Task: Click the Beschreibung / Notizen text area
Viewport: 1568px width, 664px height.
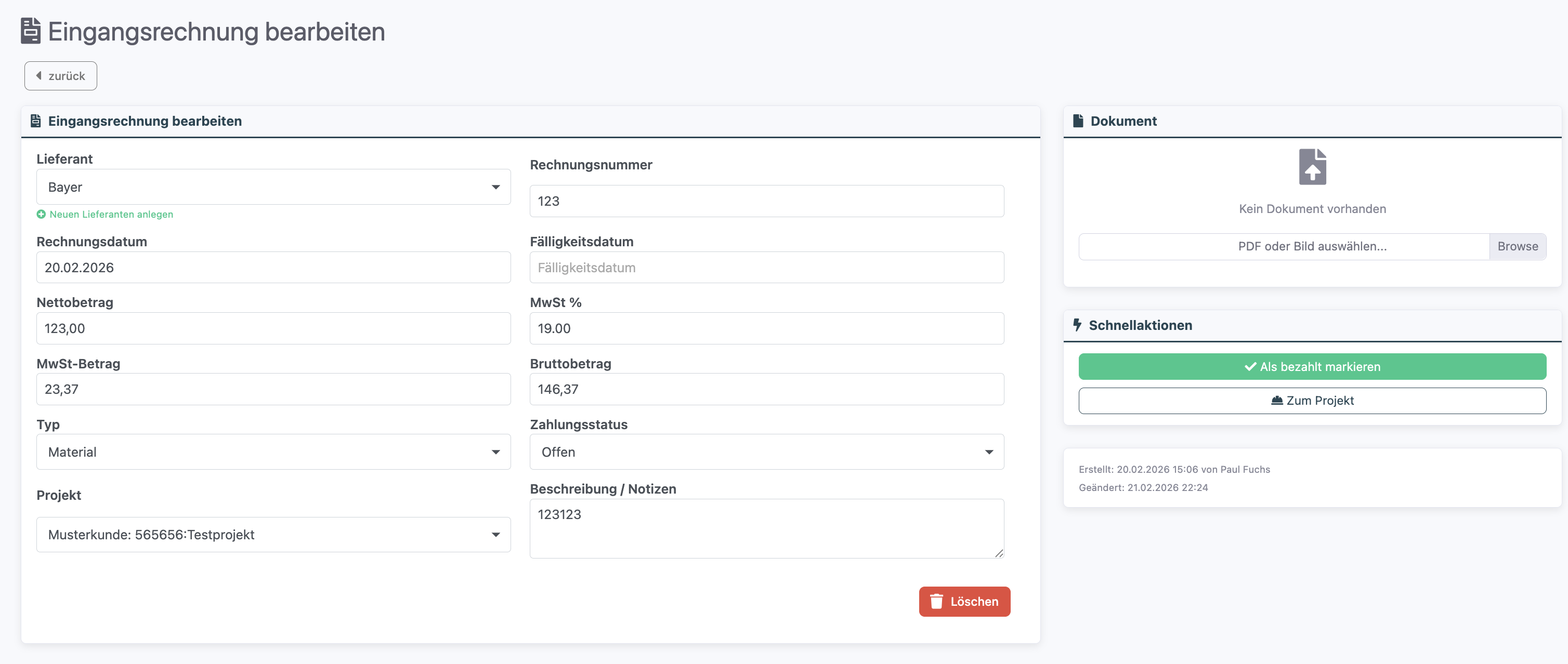Action: coord(766,528)
